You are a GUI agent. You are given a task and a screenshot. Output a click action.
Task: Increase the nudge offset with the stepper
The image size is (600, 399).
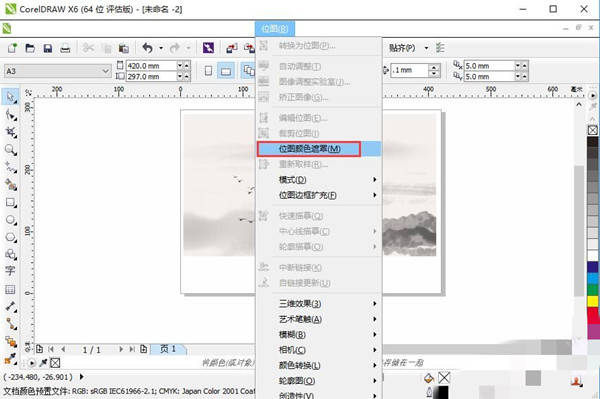click(434, 67)
